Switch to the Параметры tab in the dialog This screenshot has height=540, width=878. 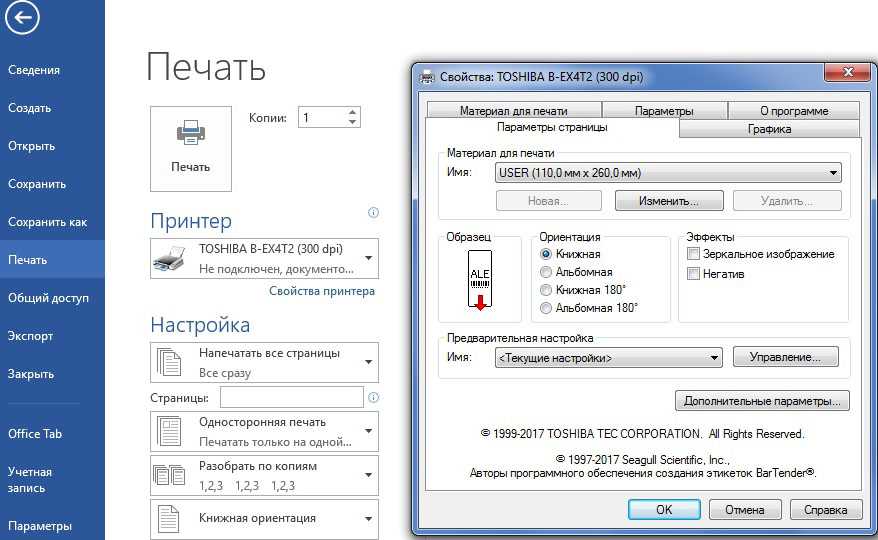[x=664, y=110]
